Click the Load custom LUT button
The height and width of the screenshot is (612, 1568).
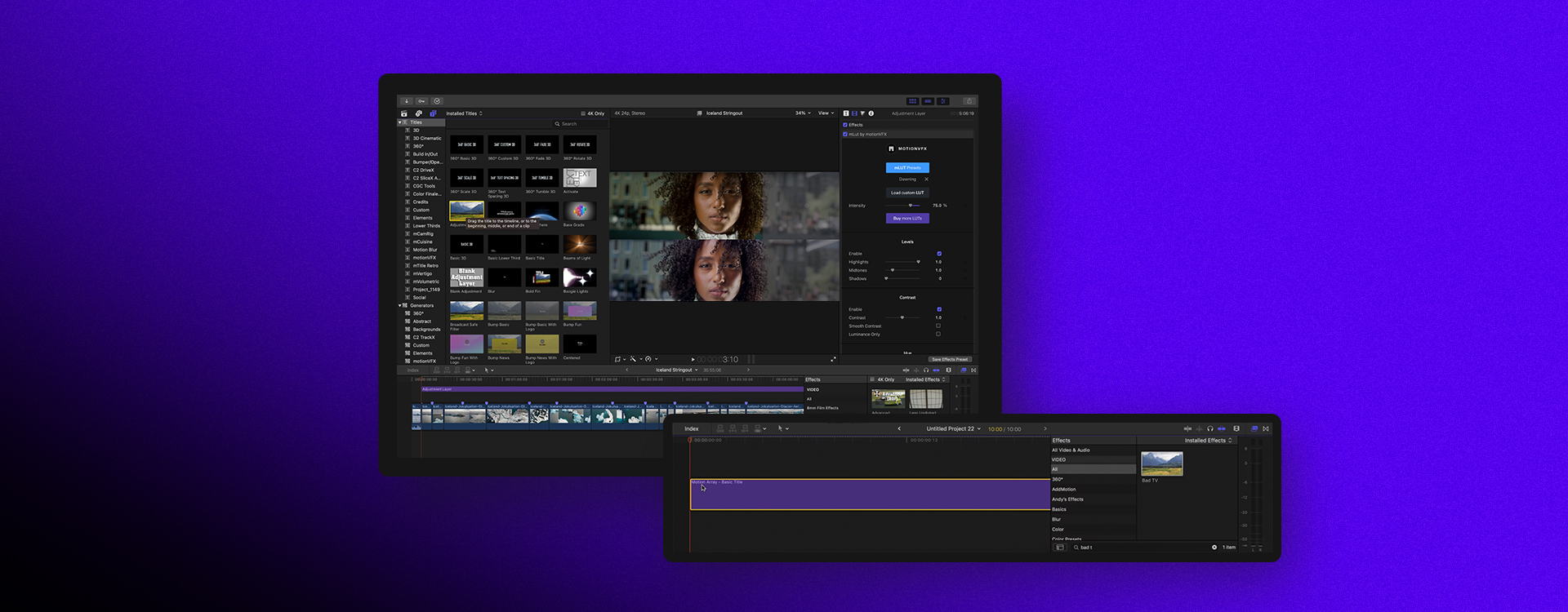tap(906, 193)
